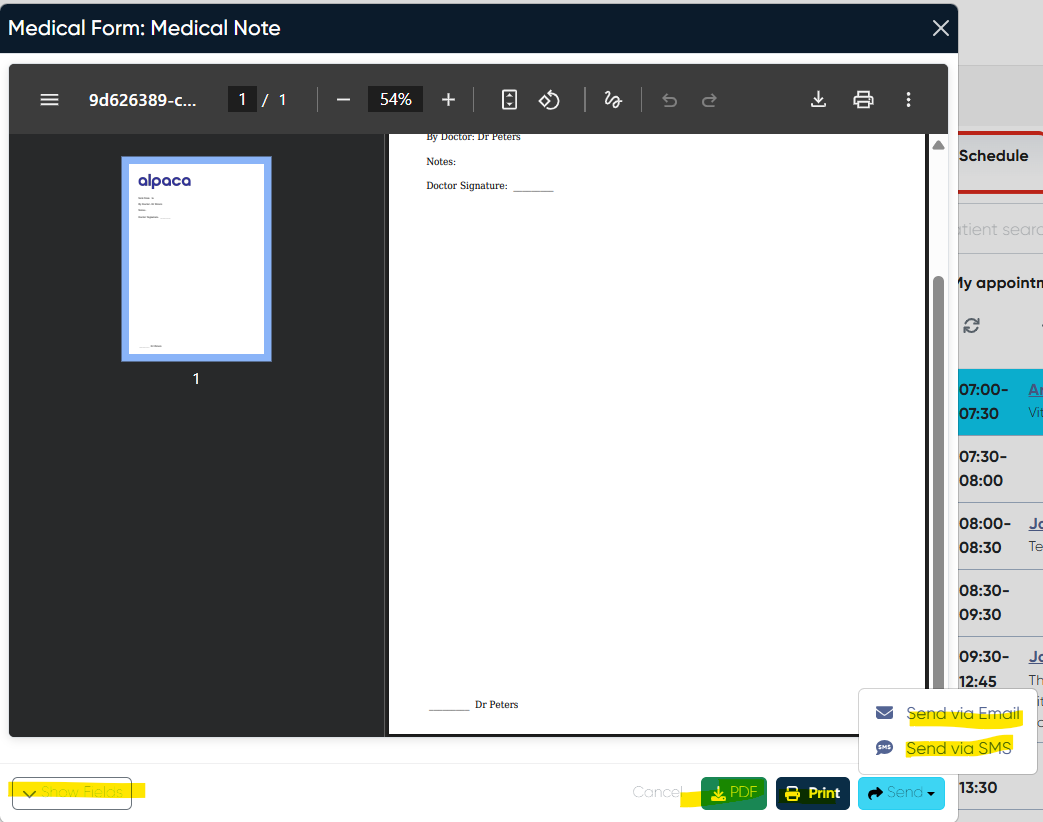The image size is (1043, 822).
Task: Open the Send dropdown button
Action: click(901, 793)
